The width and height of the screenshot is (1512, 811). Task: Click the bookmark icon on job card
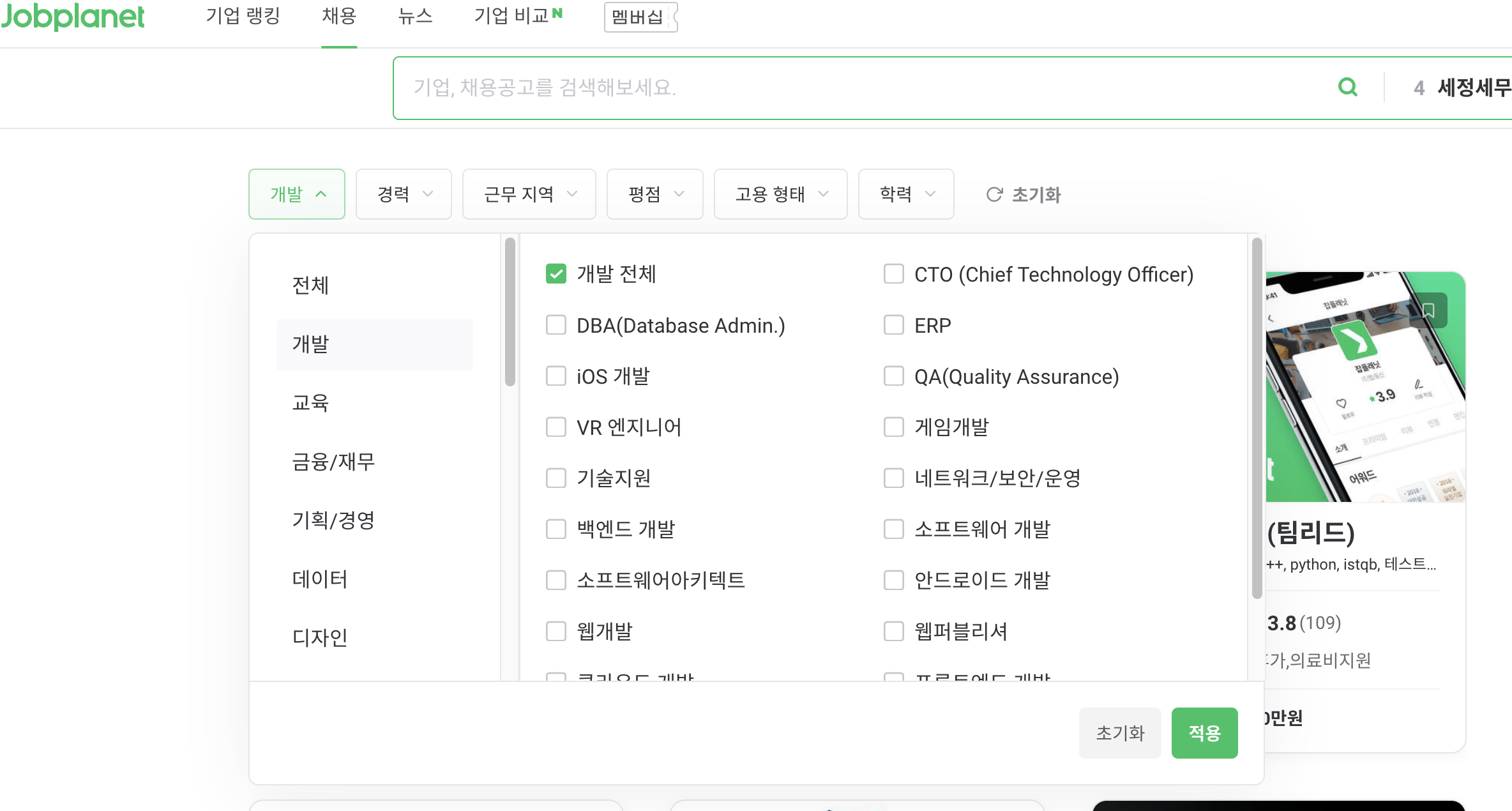tap(1428, 311)
